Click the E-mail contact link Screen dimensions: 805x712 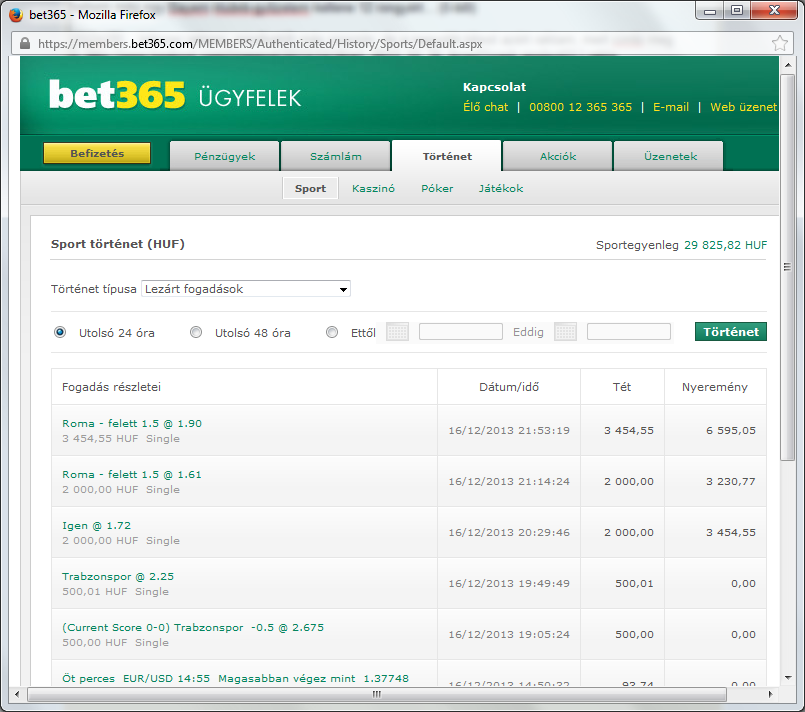click(x=670, y=107)
